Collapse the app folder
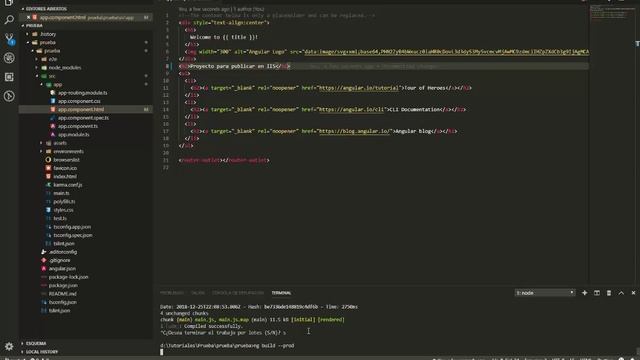 [x=58, y=84]
